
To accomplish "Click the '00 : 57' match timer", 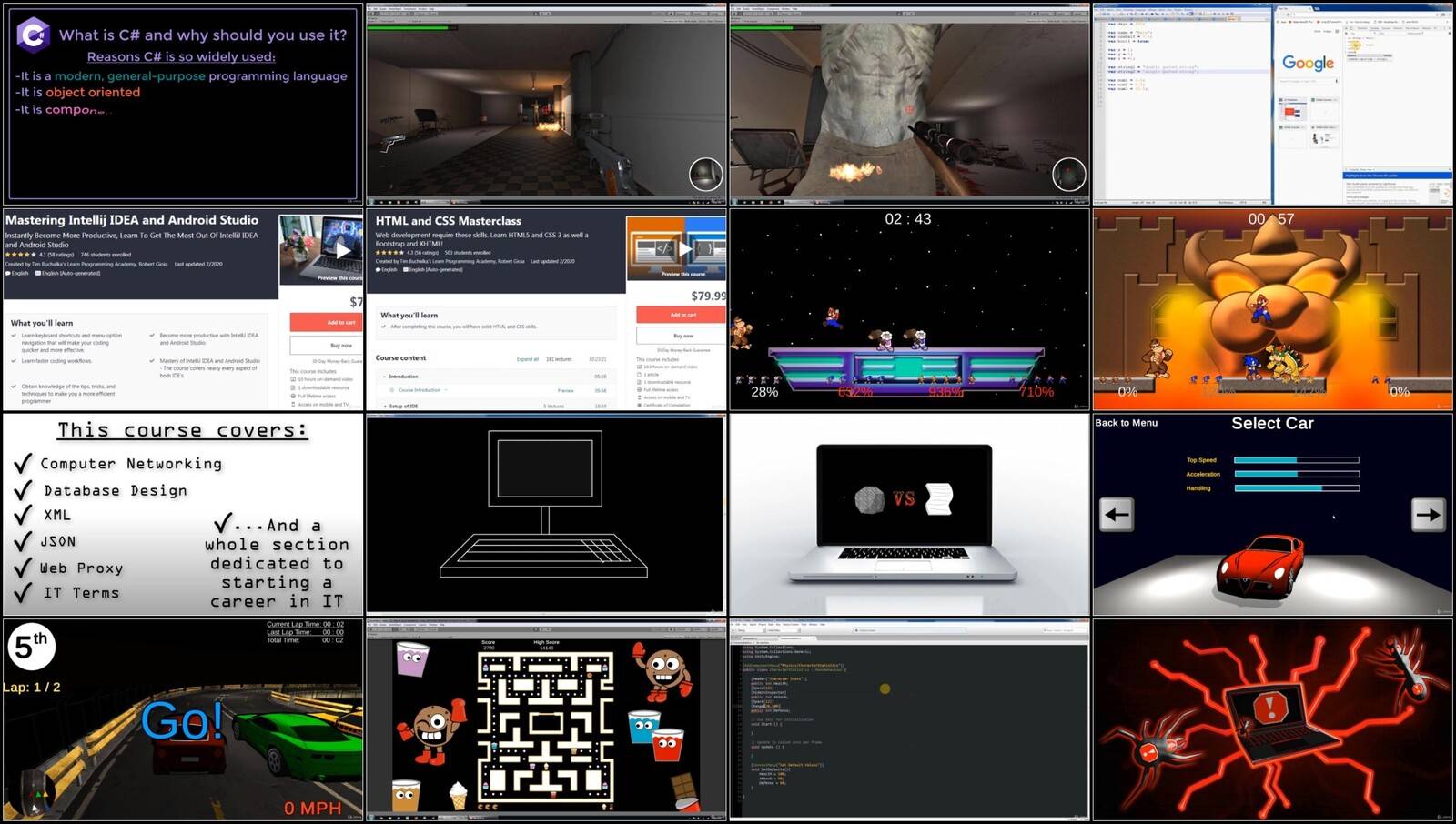I will 1271,219.
